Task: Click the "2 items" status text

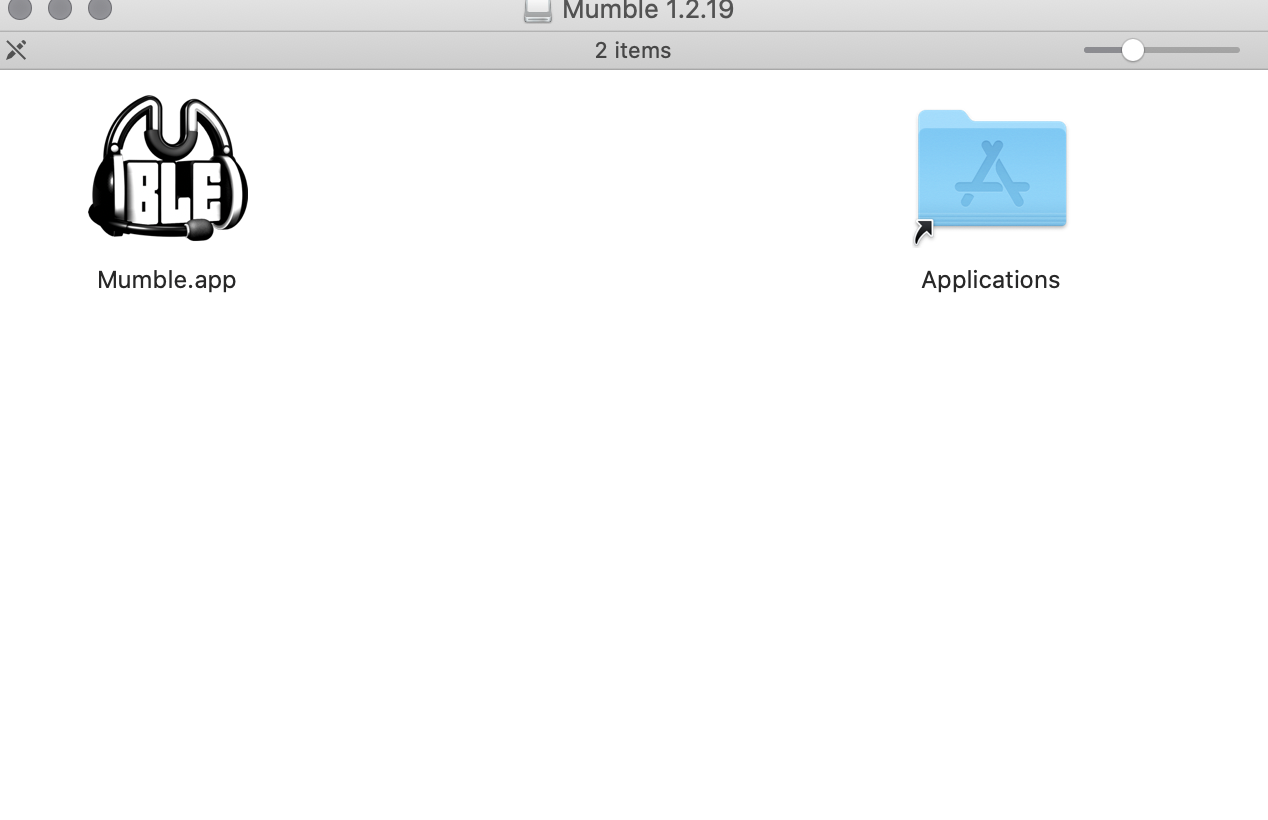Action: coord(633,50)
